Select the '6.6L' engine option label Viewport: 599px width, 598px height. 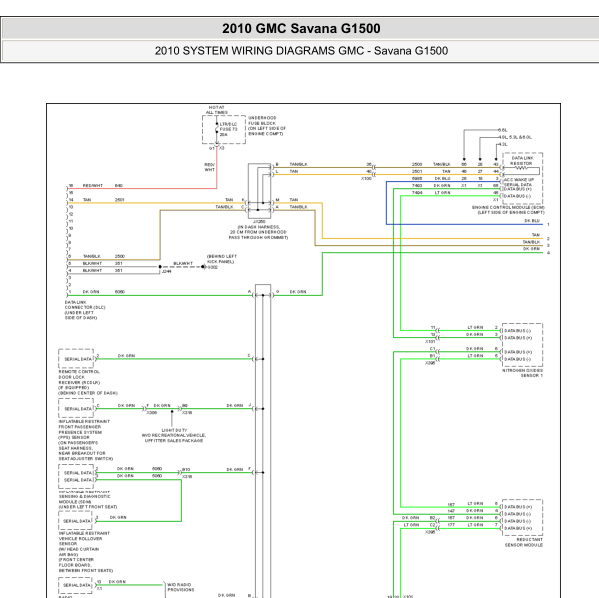[502, 130]
